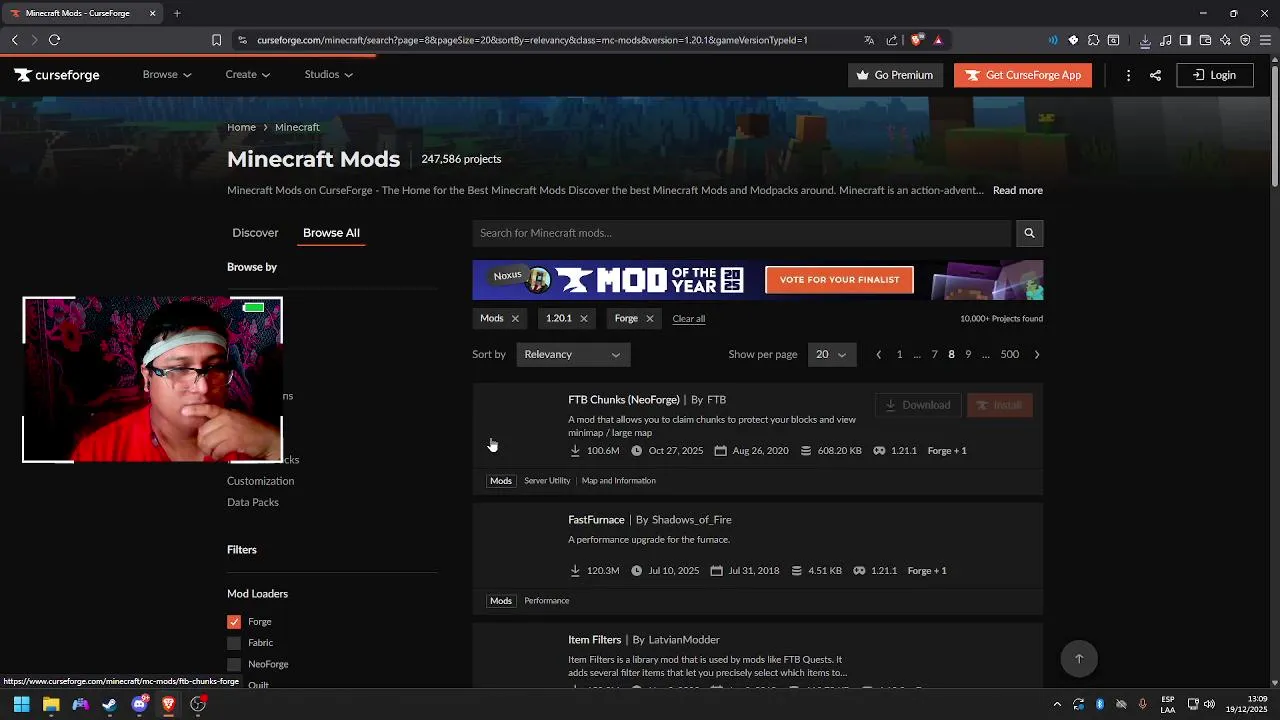Viewport: 1280px width, 720px height.
Task: Click Get CurseForge App button
Action: tap(1023, 75)
